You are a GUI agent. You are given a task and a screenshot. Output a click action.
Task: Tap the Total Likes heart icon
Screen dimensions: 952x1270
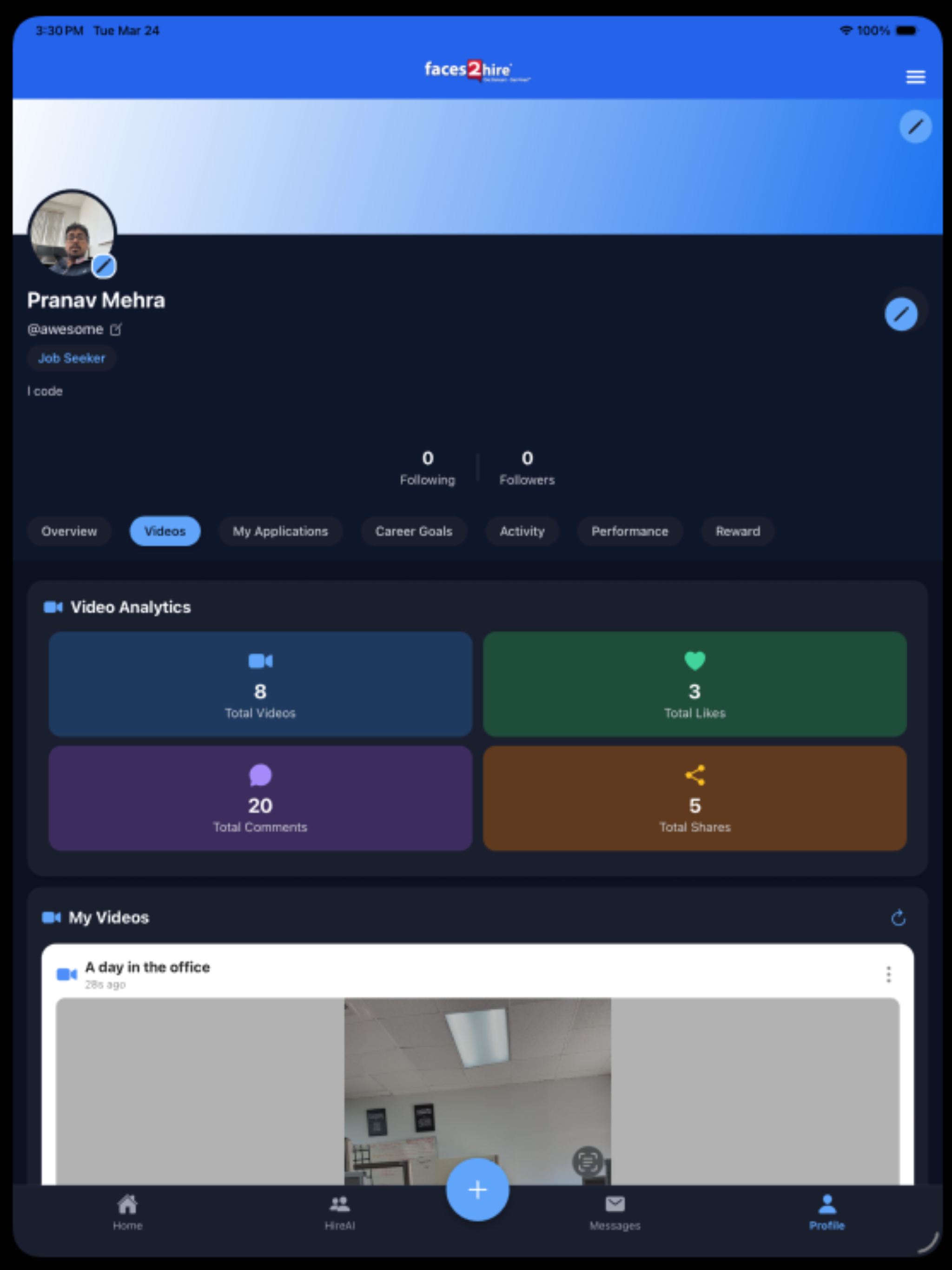pos(695,661)
